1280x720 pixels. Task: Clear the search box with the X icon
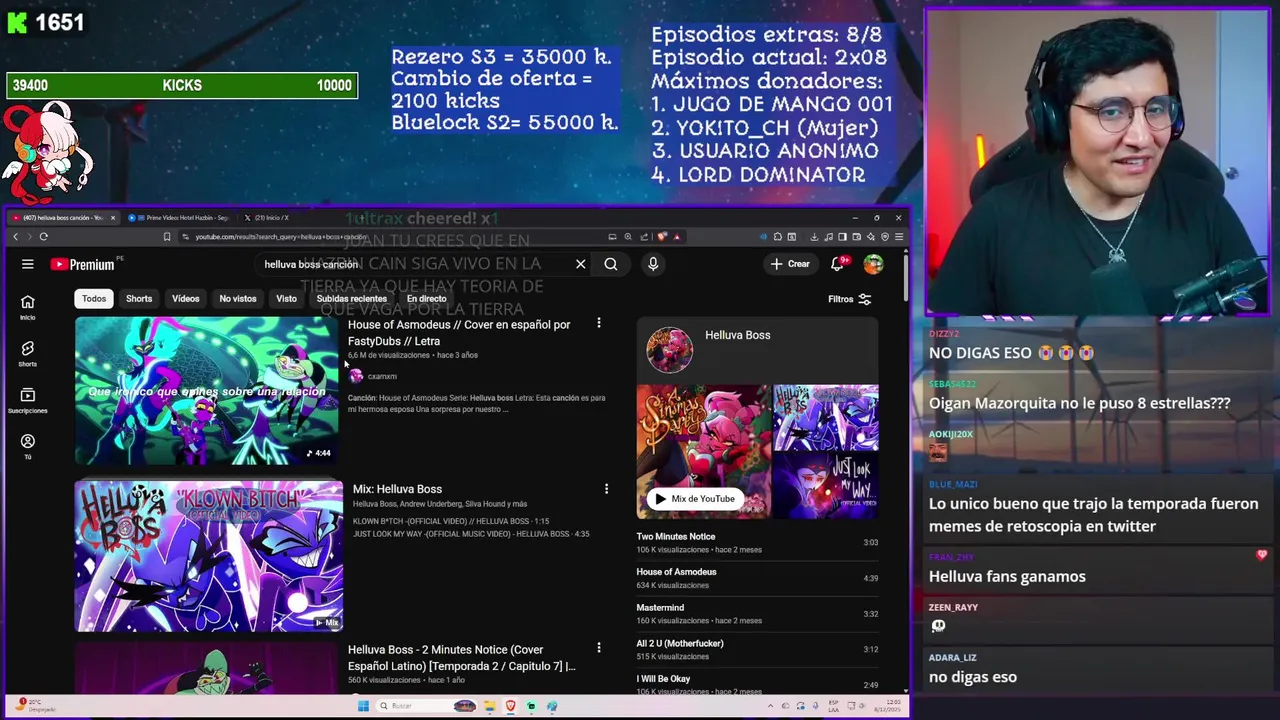pyautogui.click(x=580, y=264)
